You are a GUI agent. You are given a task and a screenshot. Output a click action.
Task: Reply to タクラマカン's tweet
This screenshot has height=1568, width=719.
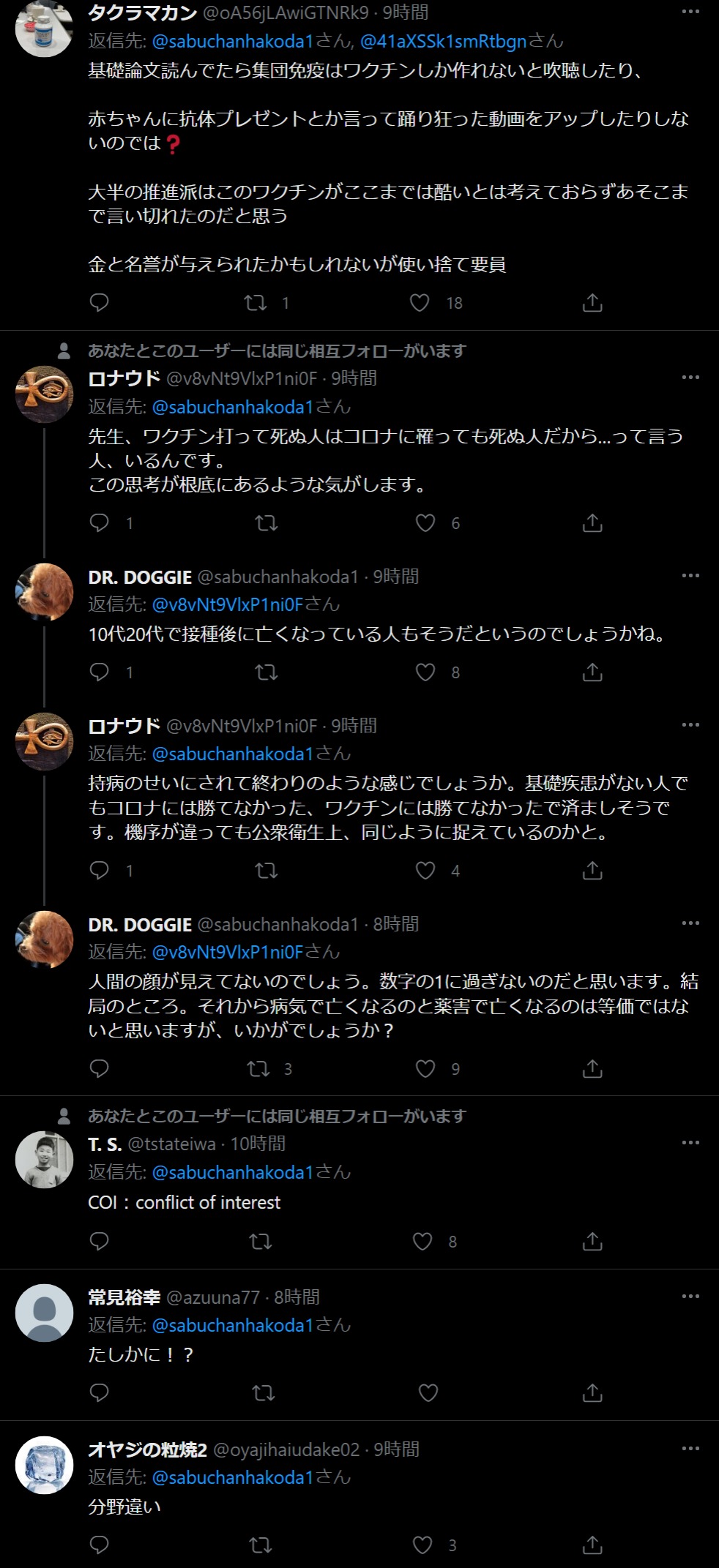click(x=99, y=302)
